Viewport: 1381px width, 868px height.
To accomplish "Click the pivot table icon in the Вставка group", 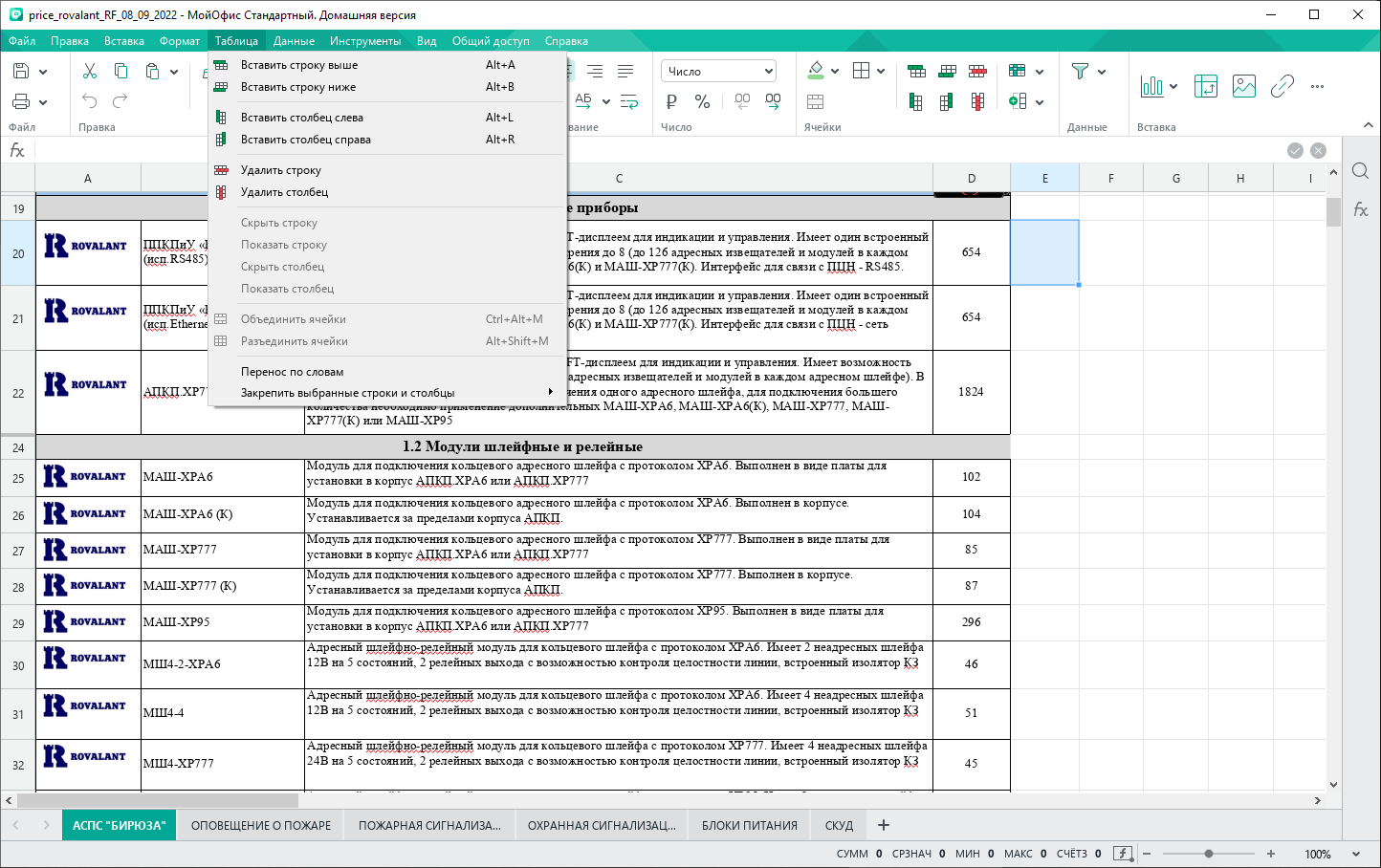I will click(1205, 86).
